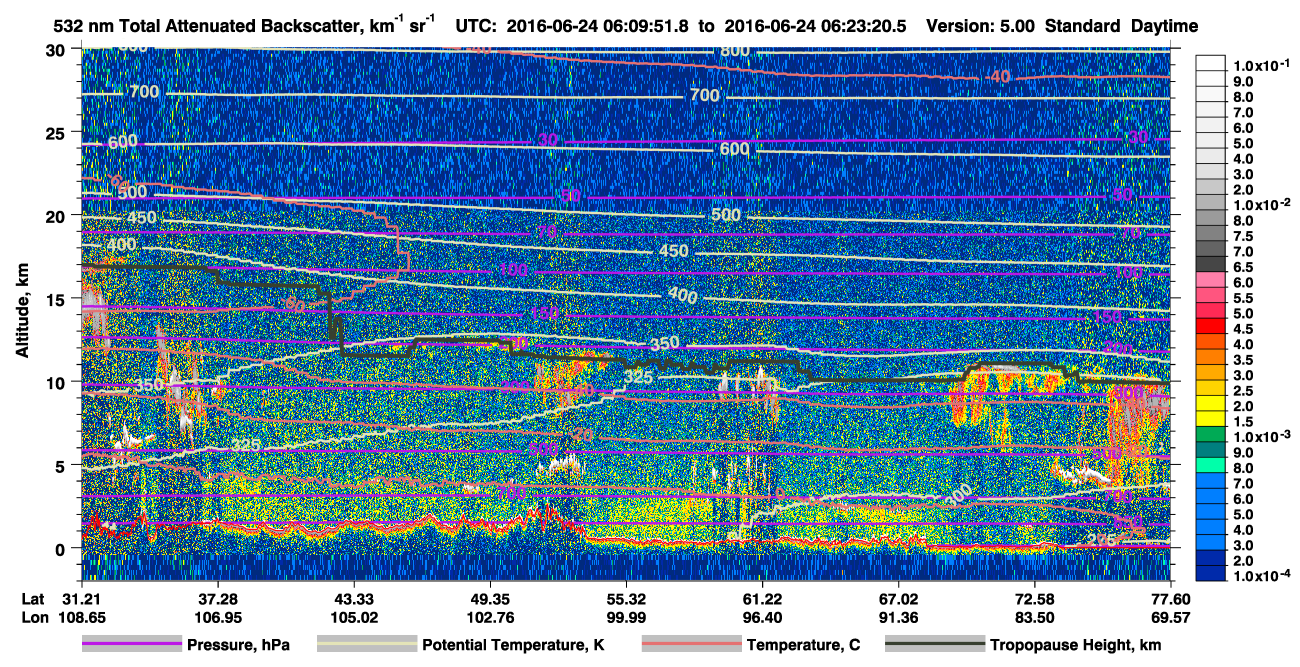
Task: Click the colorbar label 4.5
Action: (x=1244, y=329)
